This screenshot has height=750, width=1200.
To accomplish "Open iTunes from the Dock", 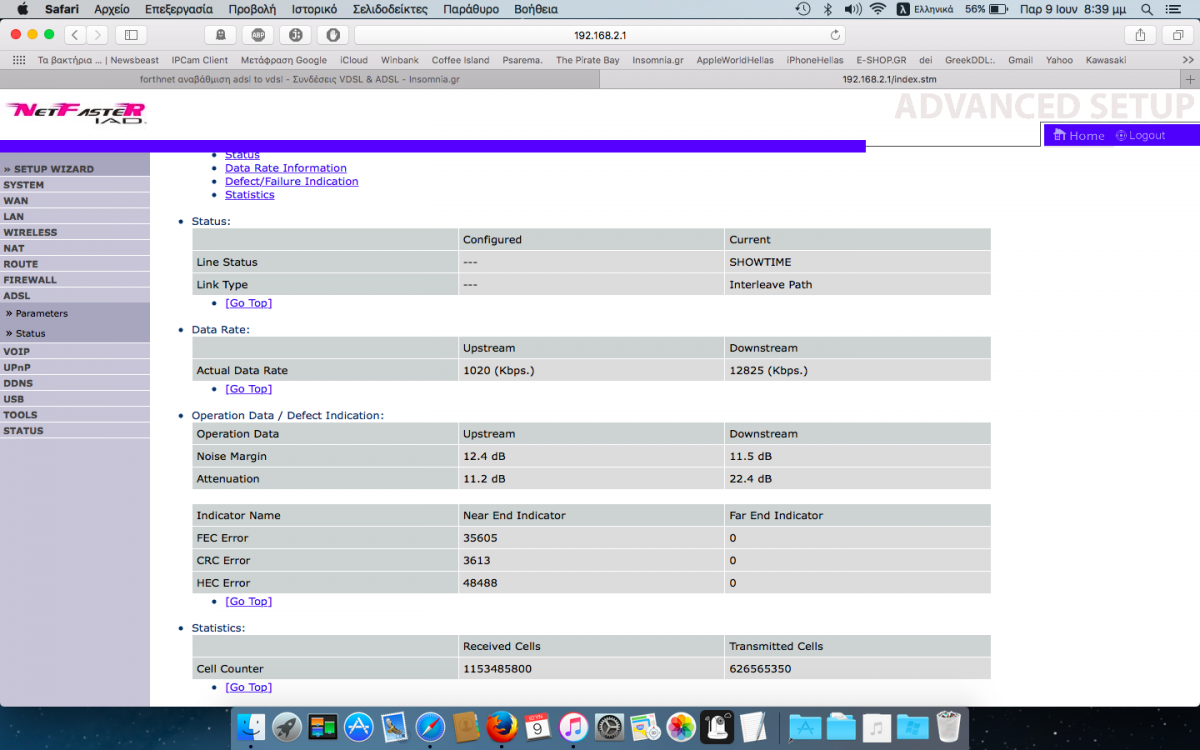I will point(573,727).
